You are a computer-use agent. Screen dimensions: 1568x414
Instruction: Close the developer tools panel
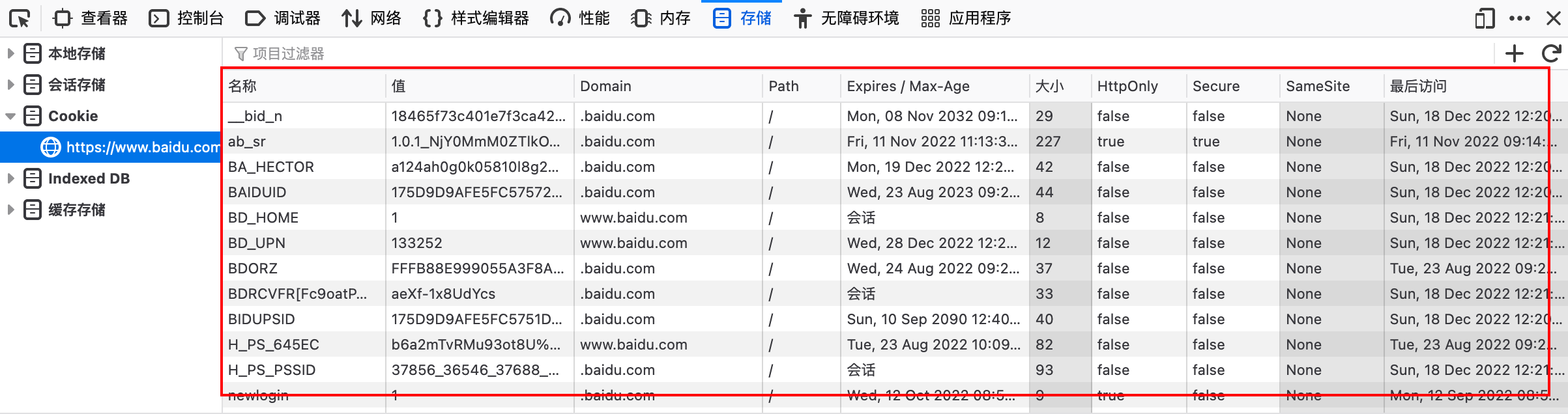pyautogui.click(x=1554, y=18)
